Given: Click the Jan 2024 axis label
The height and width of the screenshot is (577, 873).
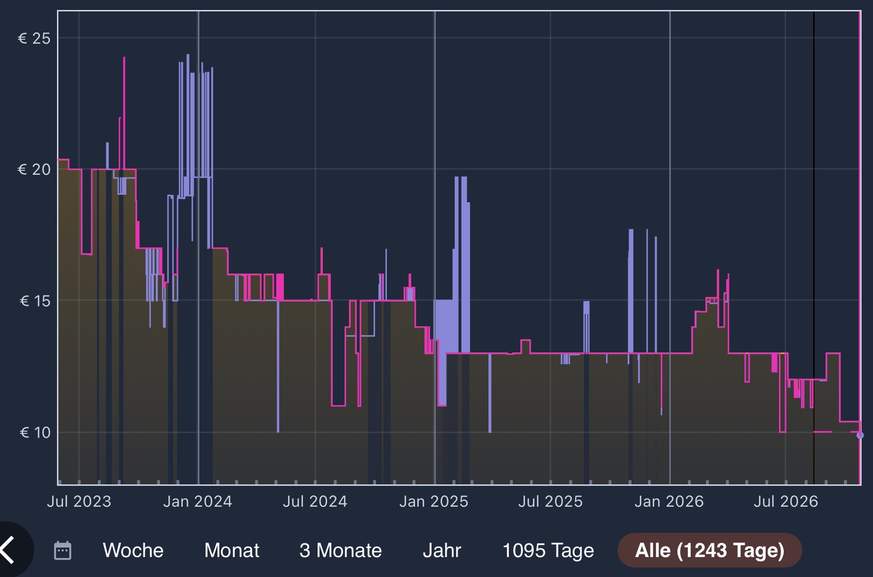Looking at the screenshot, I should (x=198, y=502).
